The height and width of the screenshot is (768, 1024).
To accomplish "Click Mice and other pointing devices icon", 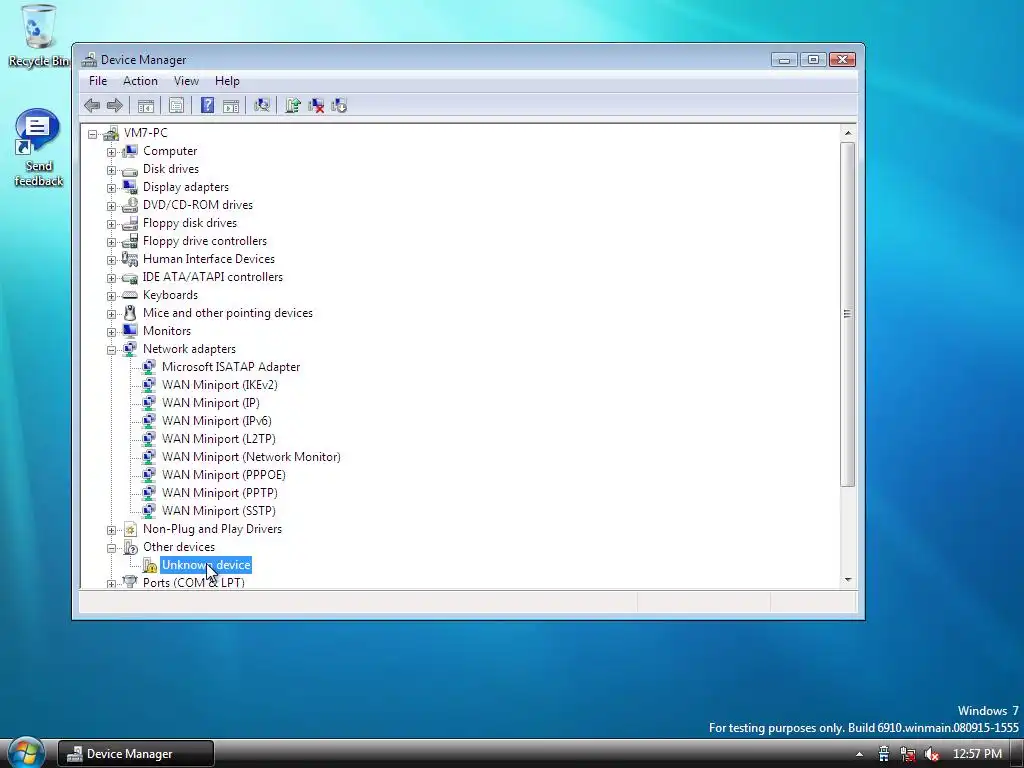I will coord(130,313).
